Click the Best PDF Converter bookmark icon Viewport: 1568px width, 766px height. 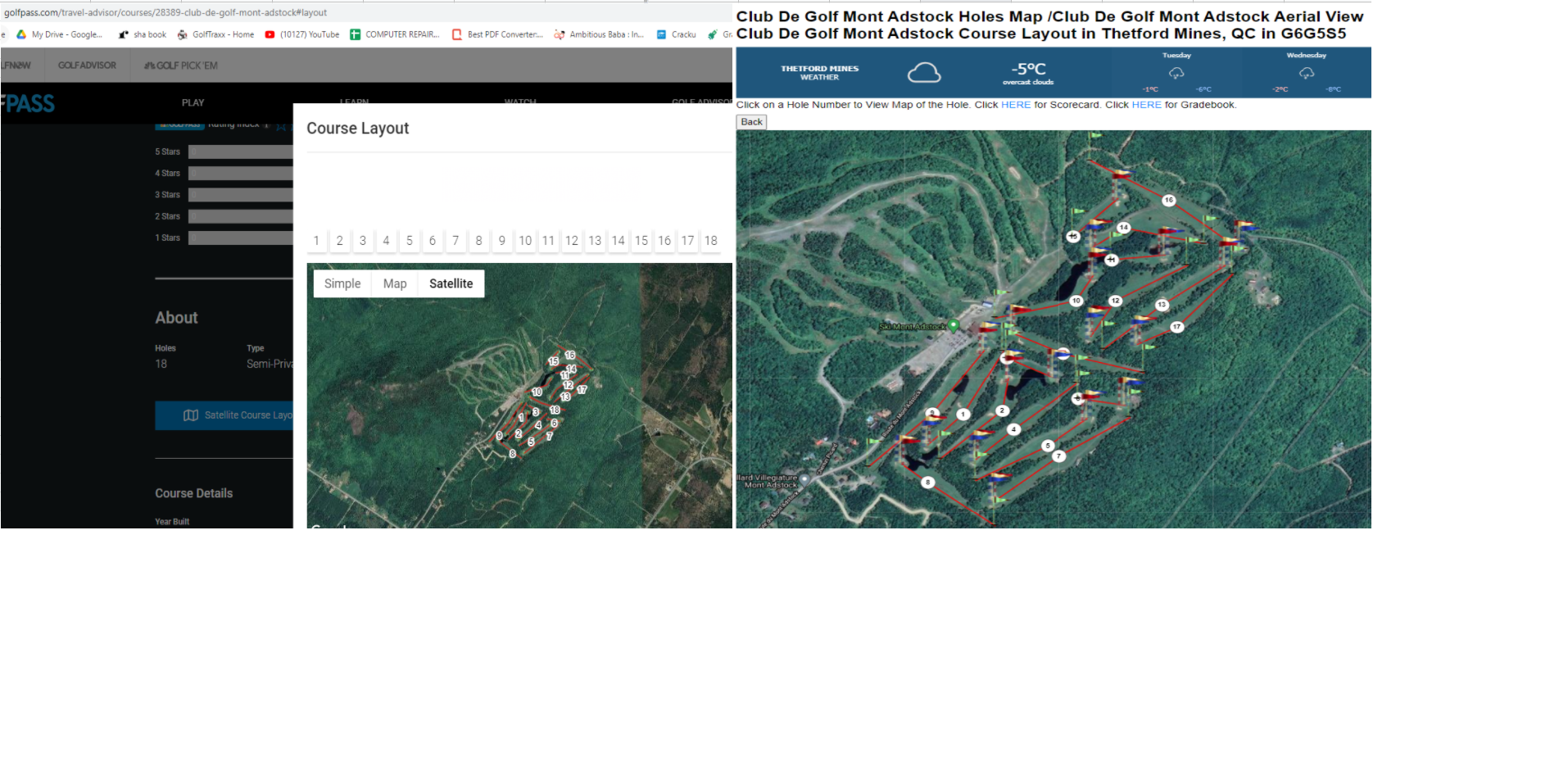457,34
